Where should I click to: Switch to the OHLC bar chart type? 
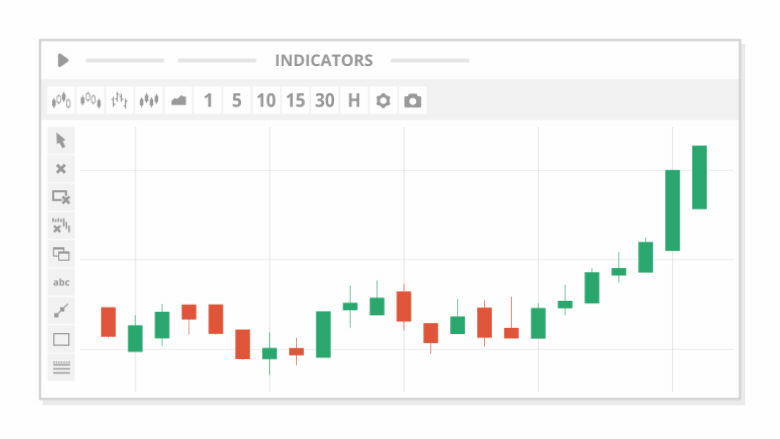pos(120,100)
